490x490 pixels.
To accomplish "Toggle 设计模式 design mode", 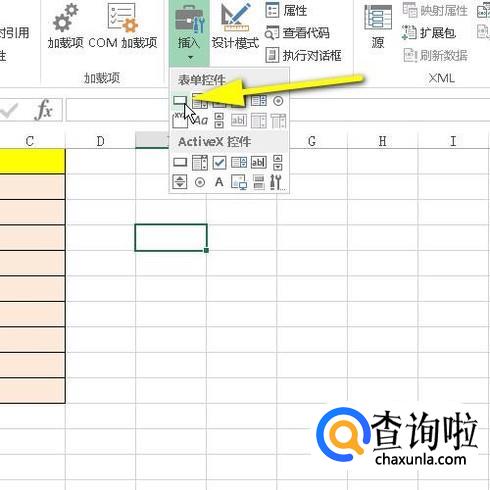I will [x=235, y=26].
